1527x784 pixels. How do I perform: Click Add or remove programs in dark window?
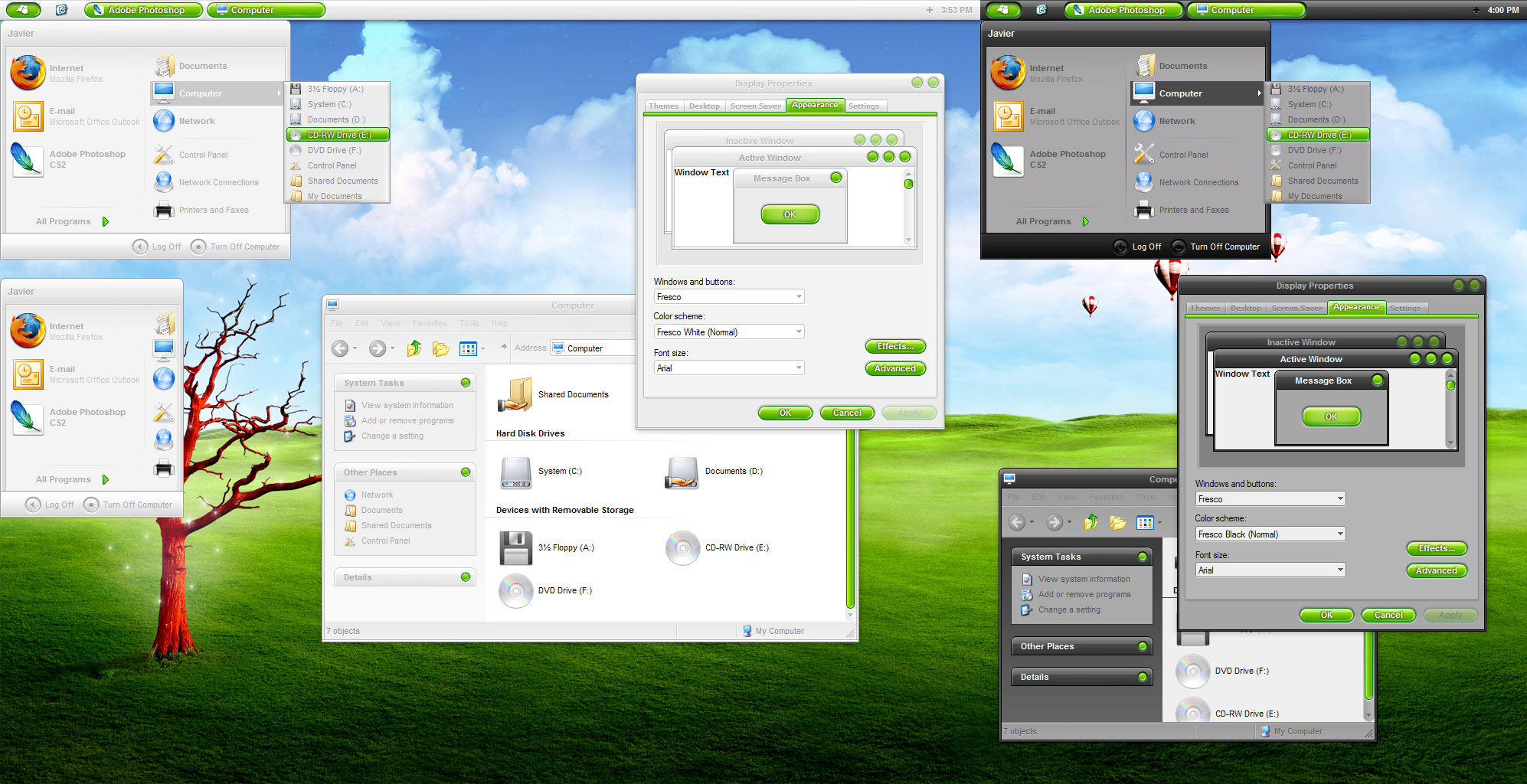(x=1084, y=594)
